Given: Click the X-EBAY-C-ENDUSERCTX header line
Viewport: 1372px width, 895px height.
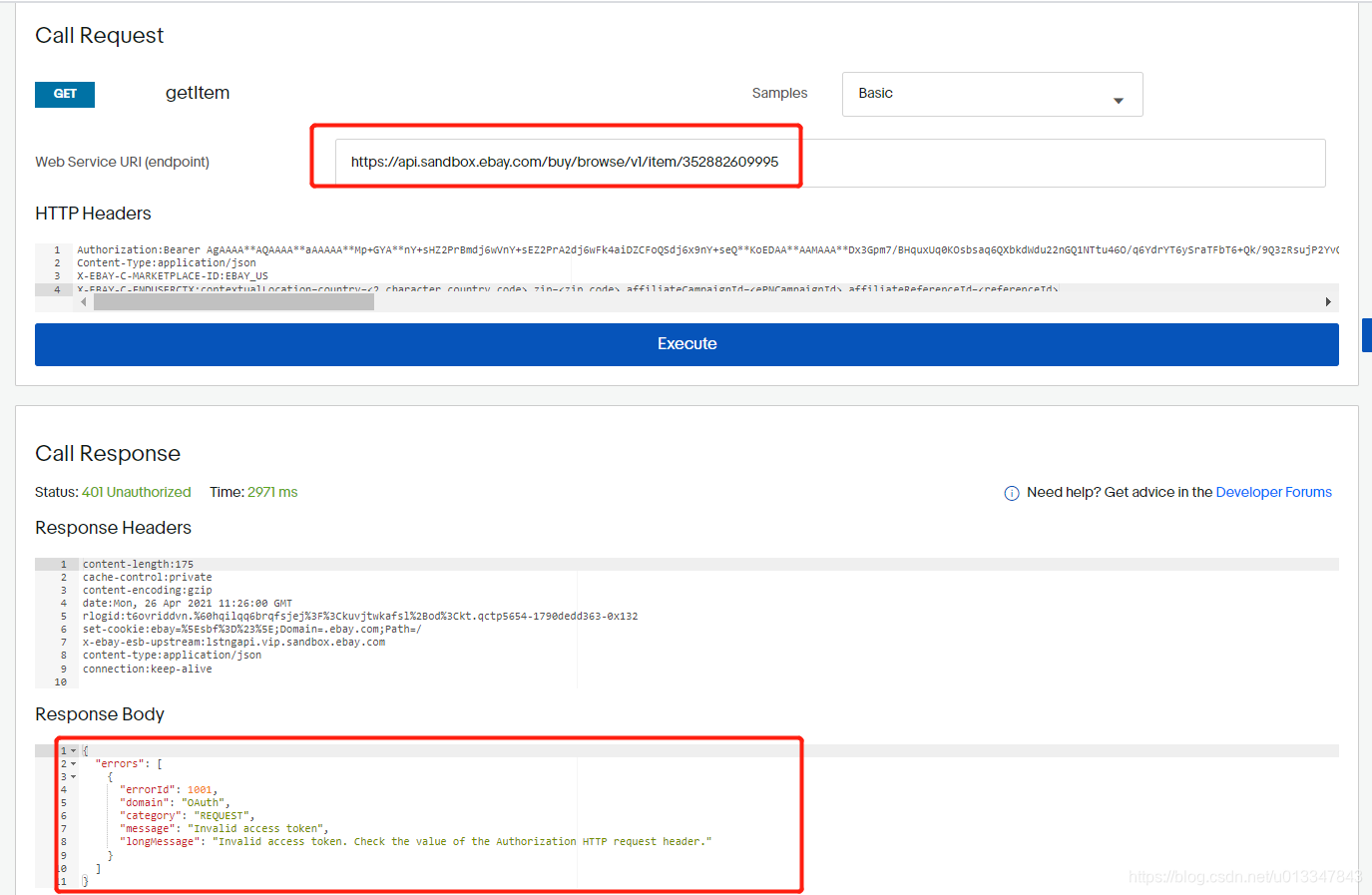Looking at the screenshot, I should pyautogui.click(x=567, y=289).
